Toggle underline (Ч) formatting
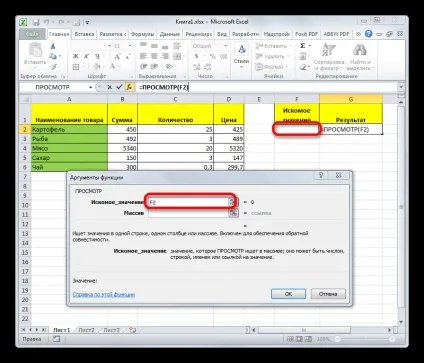Image resolution: width=424 pixels, height=363 pixels. coord(97,56)
